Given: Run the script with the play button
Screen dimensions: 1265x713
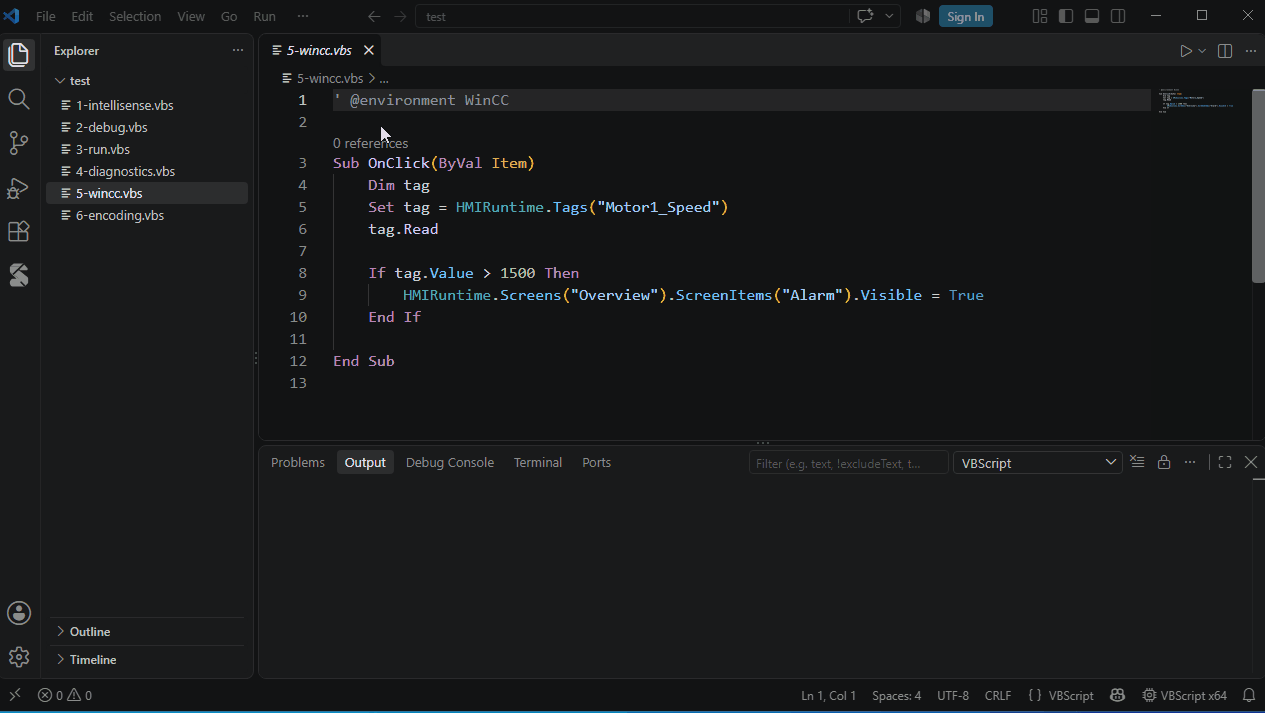Looking at the screenshot, I should pyautogui.click(x=1185, y=51).
